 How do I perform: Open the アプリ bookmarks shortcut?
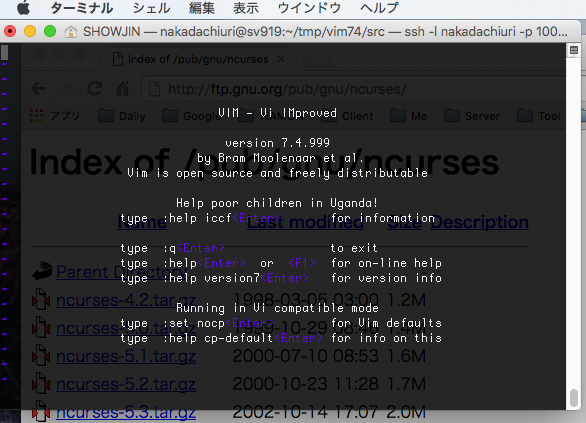(55, 116)
